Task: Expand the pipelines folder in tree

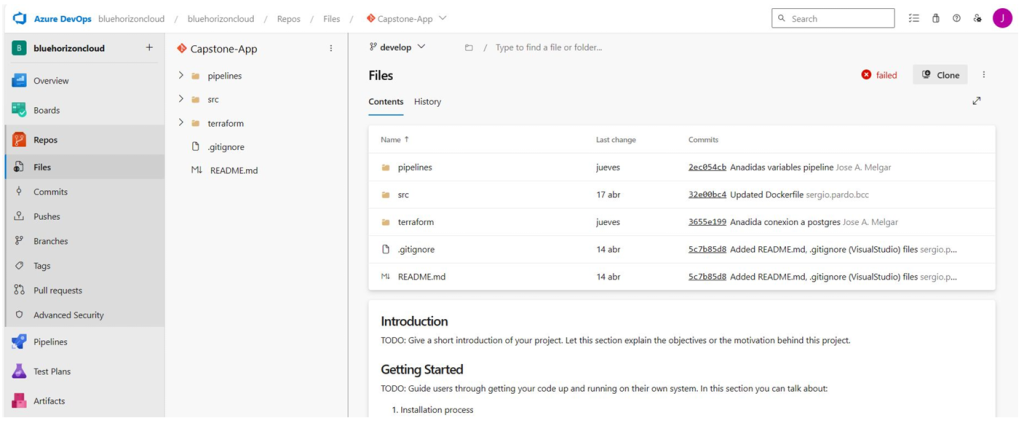Action: pos(181,76)
